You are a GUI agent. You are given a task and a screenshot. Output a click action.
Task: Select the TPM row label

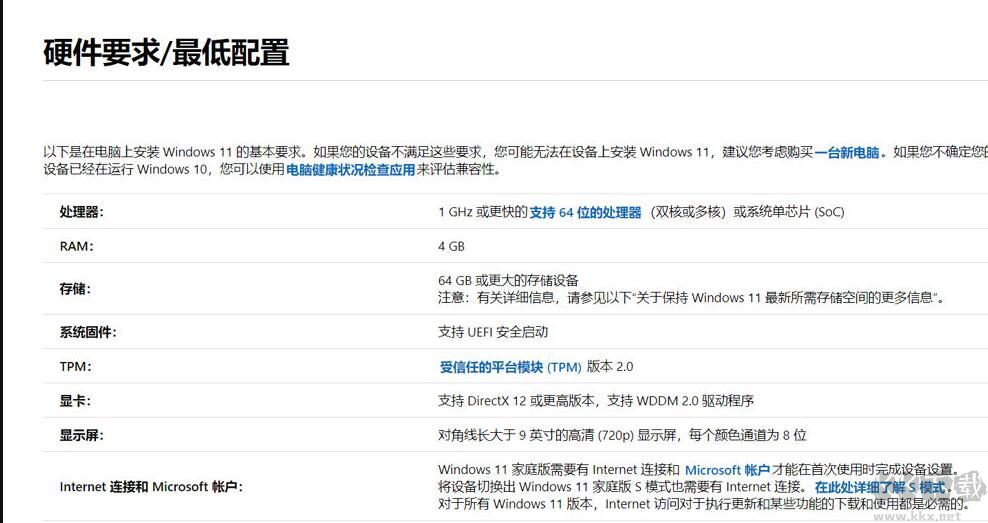(75, 367)
